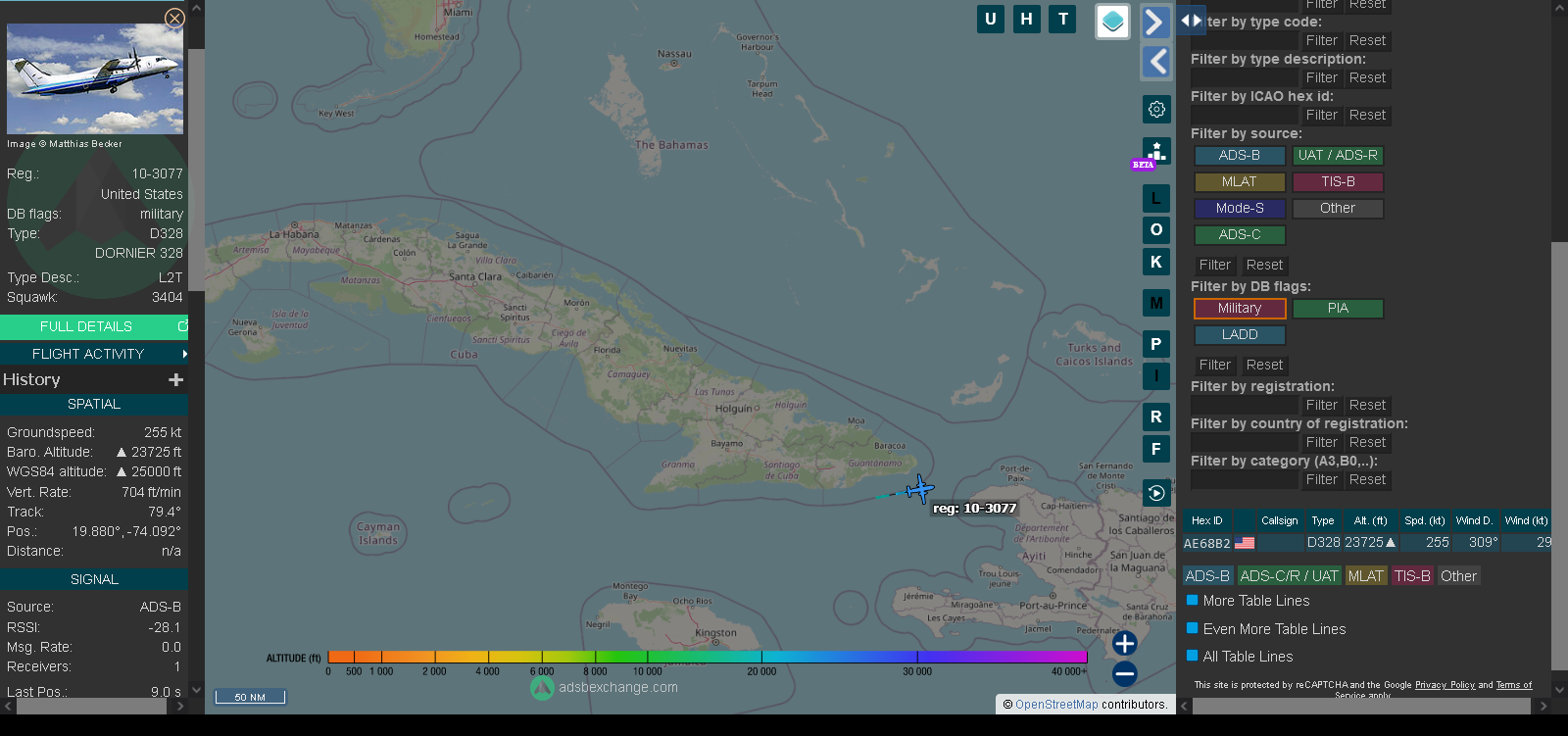Screen dimensions: 1568x736
Task: Toggle the Military DB flag filter
Action: pyautogui.click(x=1240, y=308)
